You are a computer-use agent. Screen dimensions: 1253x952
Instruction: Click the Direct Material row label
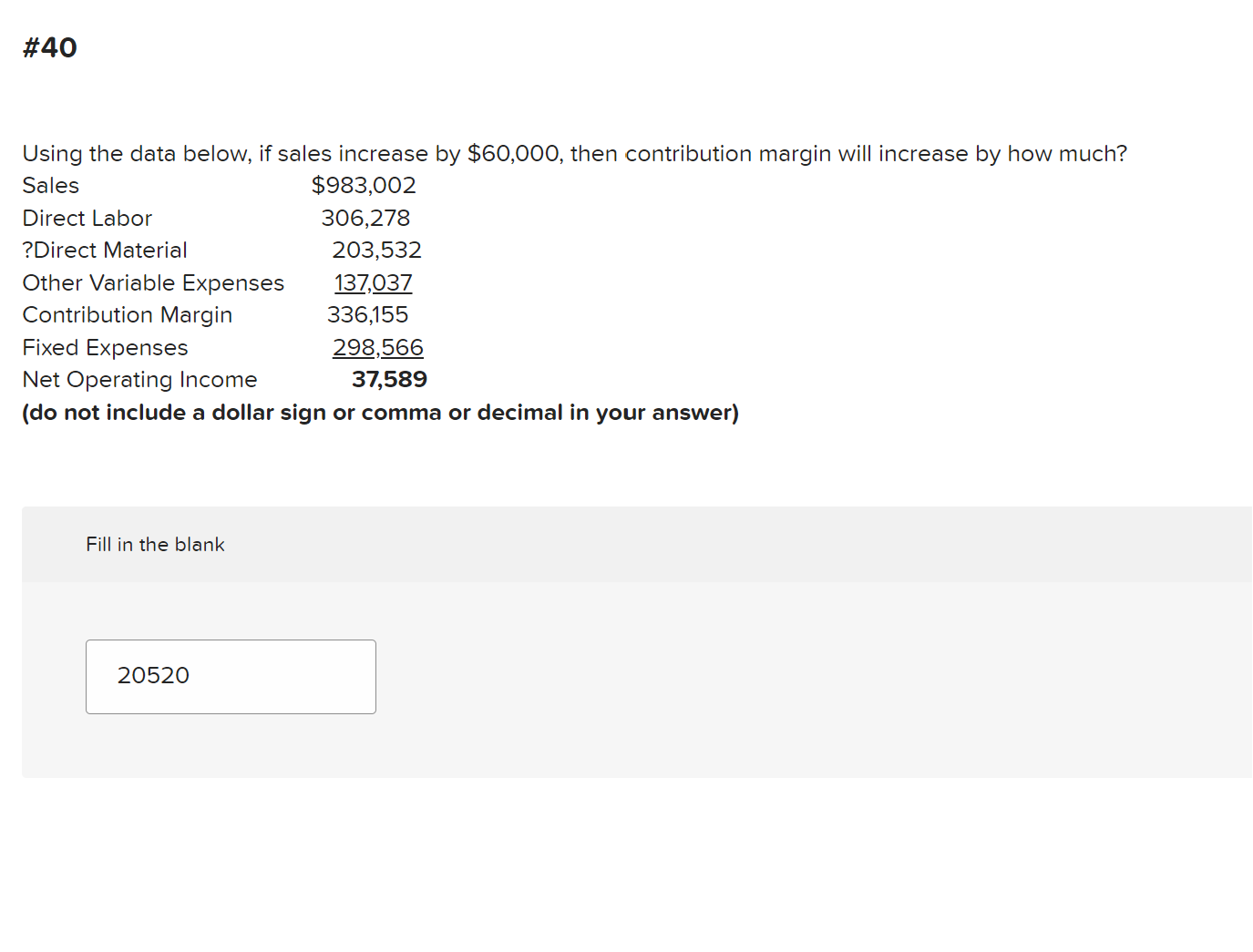coord(105,250)
